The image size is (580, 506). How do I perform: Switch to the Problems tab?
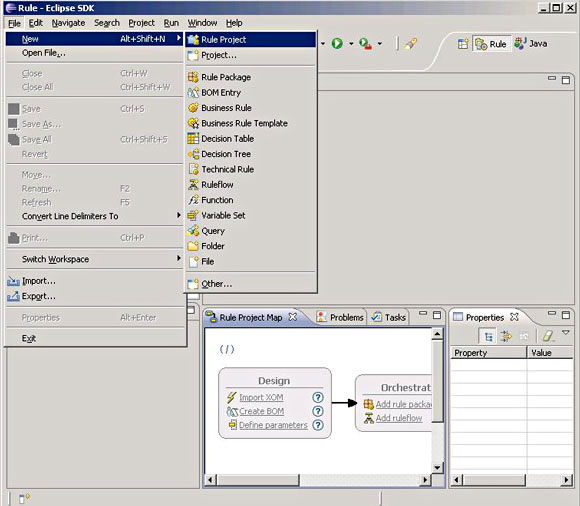click(x=340, y=317)
